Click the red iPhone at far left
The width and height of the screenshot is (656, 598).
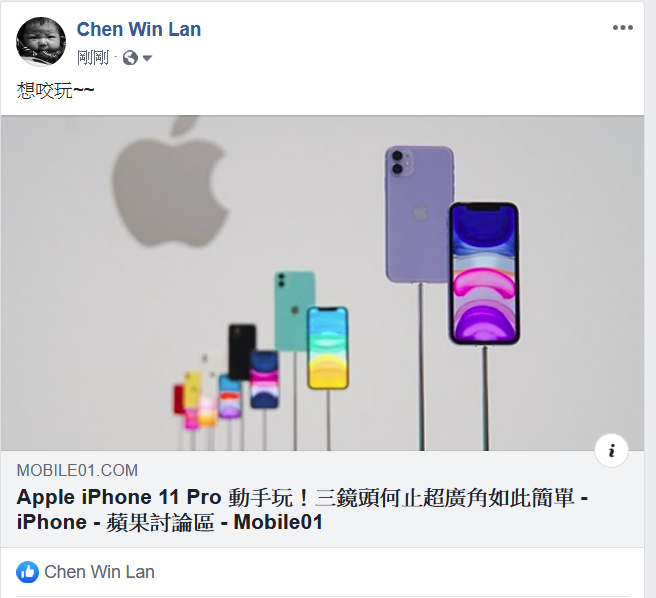click(x=179, y=399)
